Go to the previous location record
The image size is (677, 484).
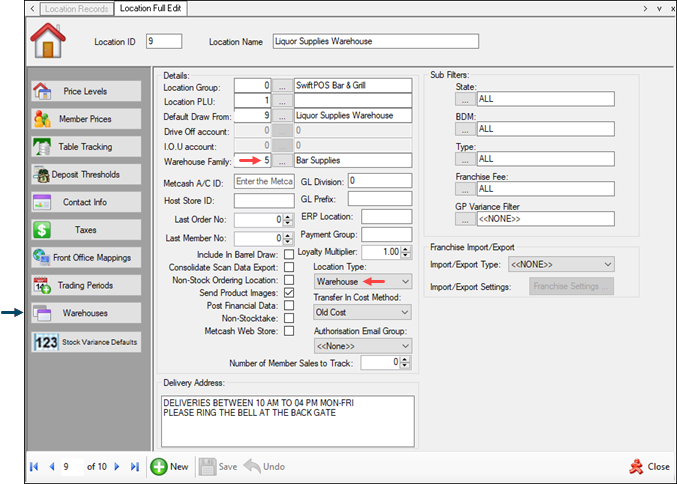point(52,467)
